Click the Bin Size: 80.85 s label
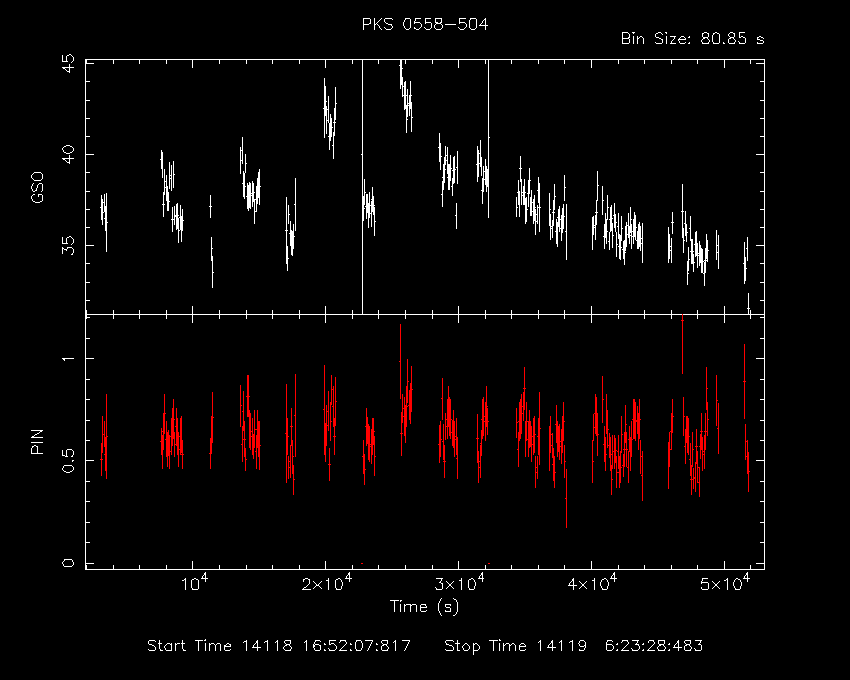The width and height of the screenshot is (850, 680). 692,39
